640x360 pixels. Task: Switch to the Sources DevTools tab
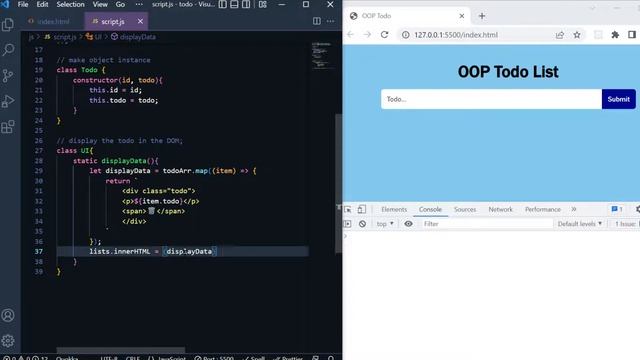[465, 209]
